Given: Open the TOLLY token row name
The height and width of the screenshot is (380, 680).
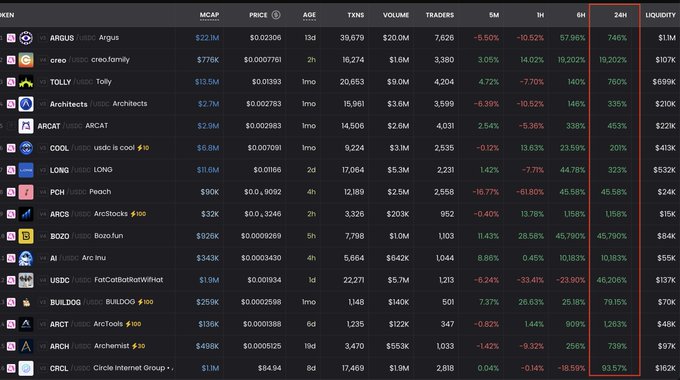Looking at the screenshot, I should pos(60,82).
